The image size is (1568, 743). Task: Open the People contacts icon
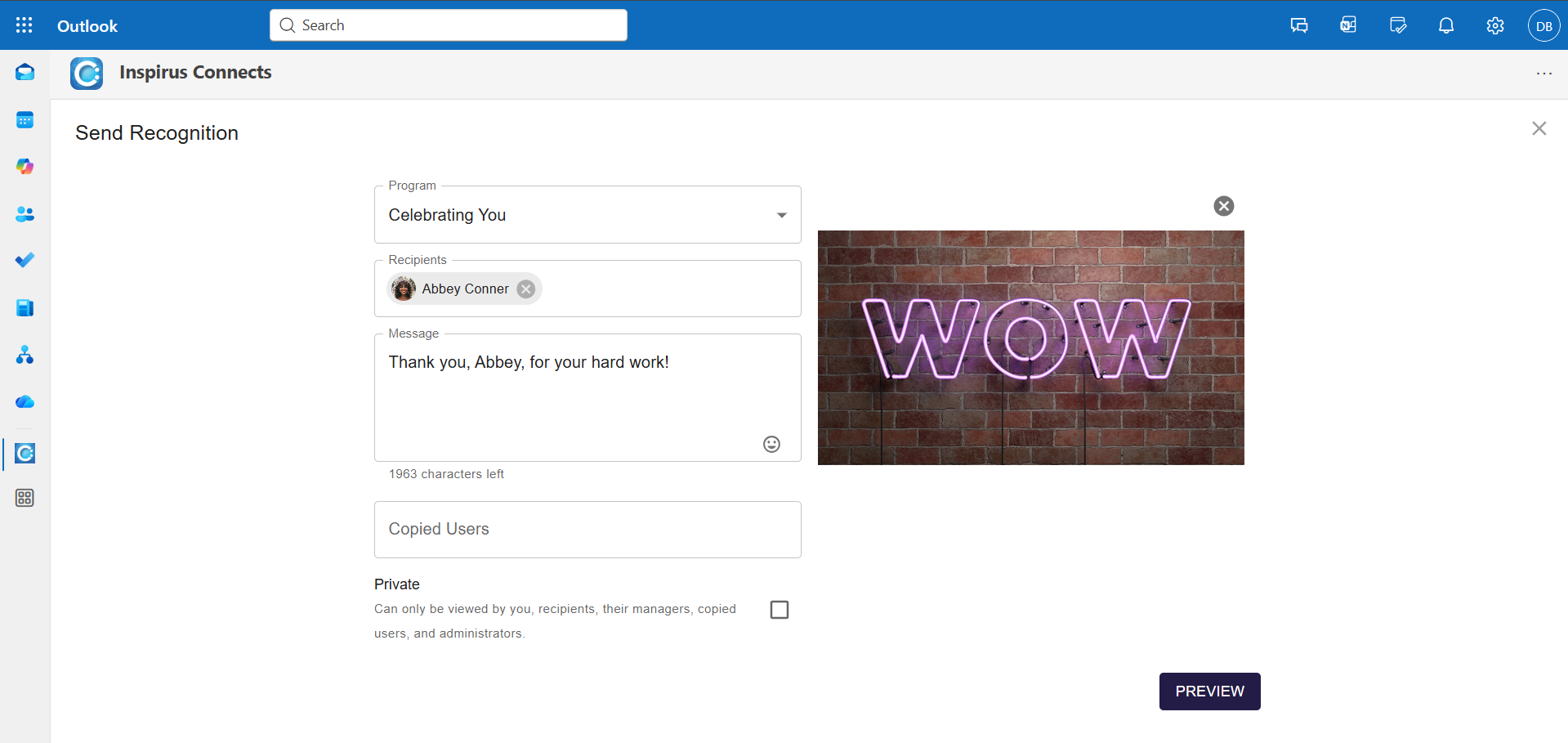(25, 214)
